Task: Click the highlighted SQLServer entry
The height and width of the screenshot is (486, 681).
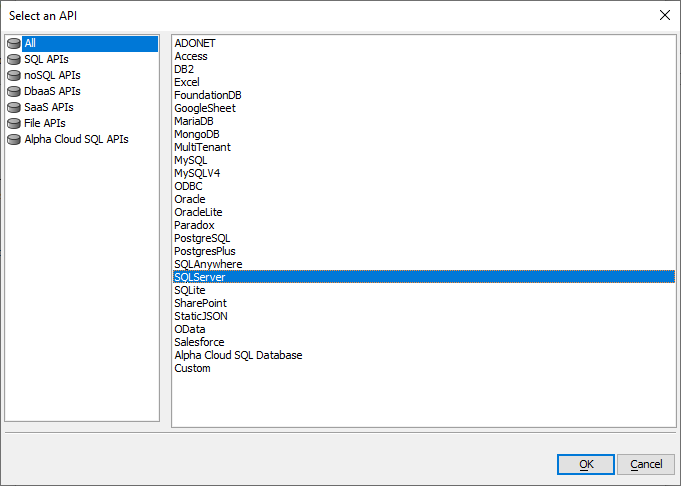Action: (x=424, y=277)
